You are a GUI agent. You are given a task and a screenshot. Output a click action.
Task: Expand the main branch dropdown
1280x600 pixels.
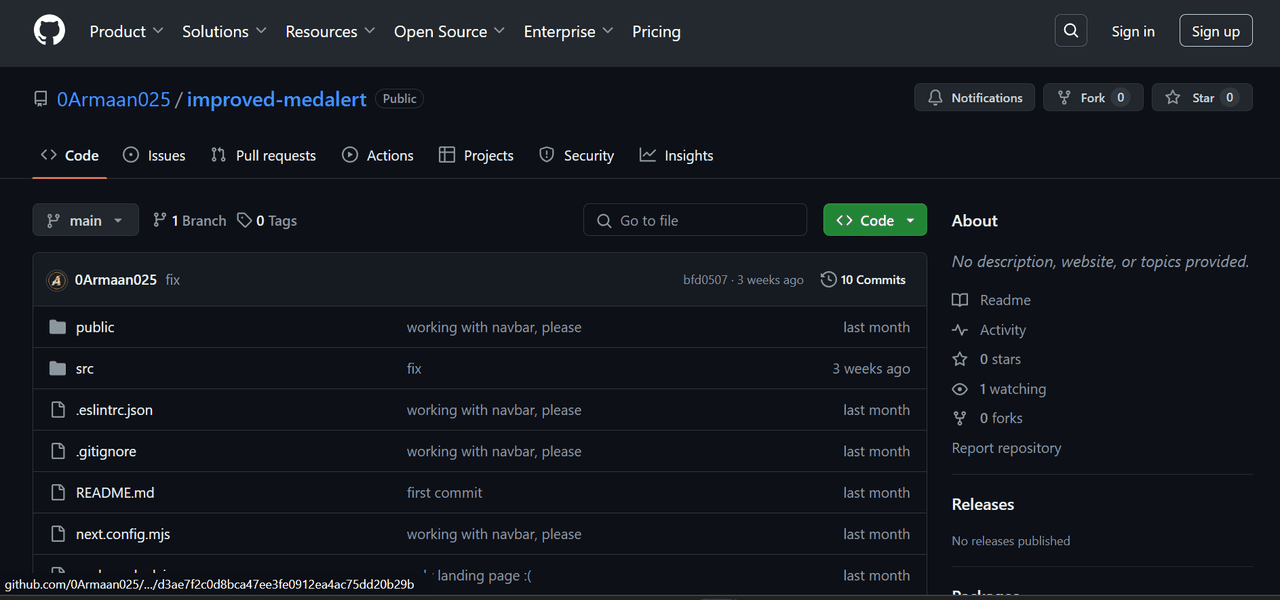[85, 220]
